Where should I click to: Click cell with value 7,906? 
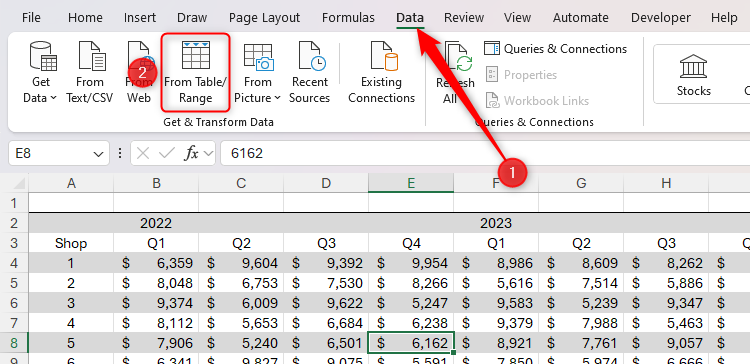pos(156,343)
